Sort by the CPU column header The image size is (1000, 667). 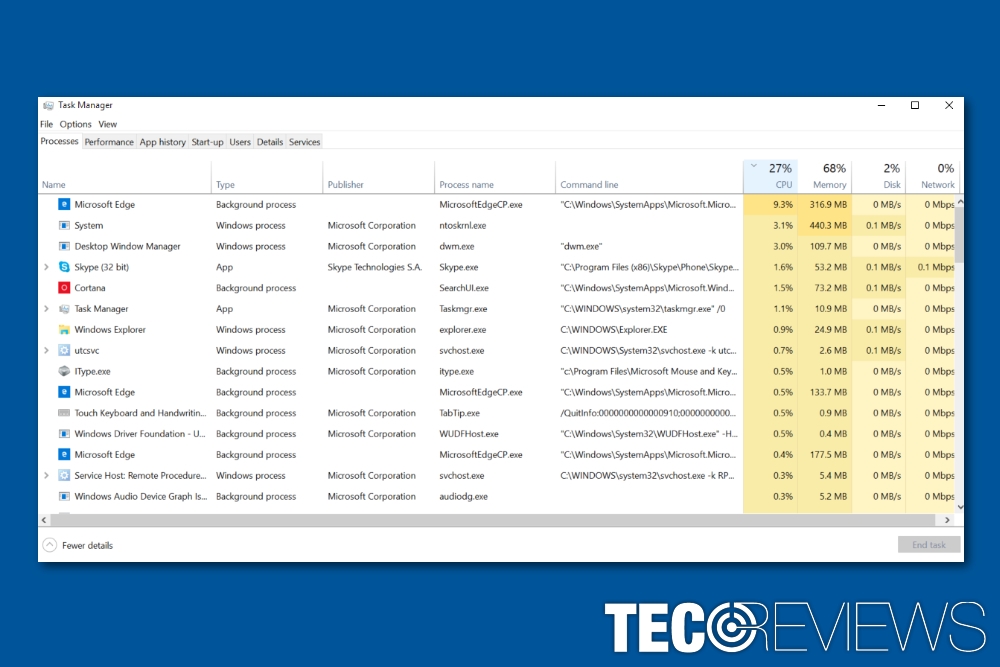(770, 177)
